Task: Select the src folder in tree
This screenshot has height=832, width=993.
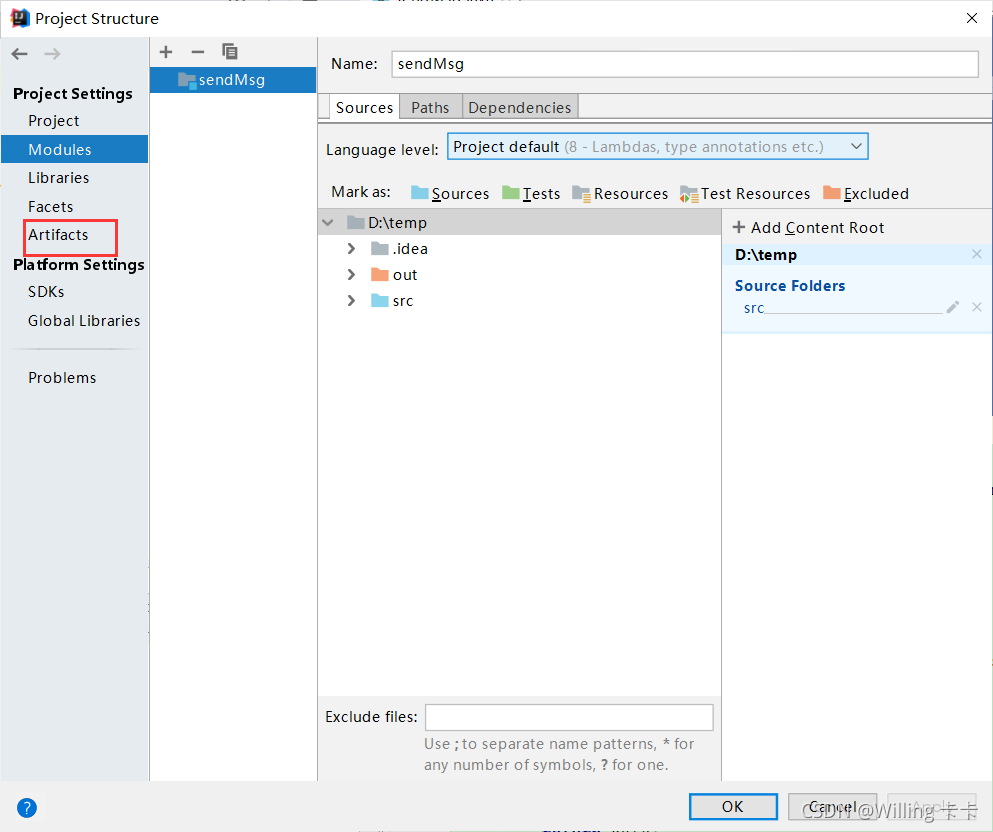Action: (x=519, y=301)
